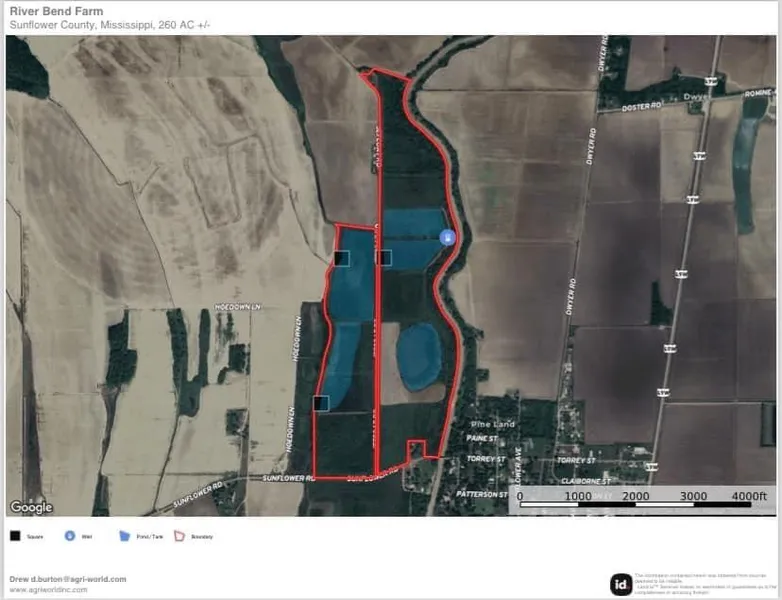
Task: Click the railroad marker nearest Dwyer label
Action: 710,81
